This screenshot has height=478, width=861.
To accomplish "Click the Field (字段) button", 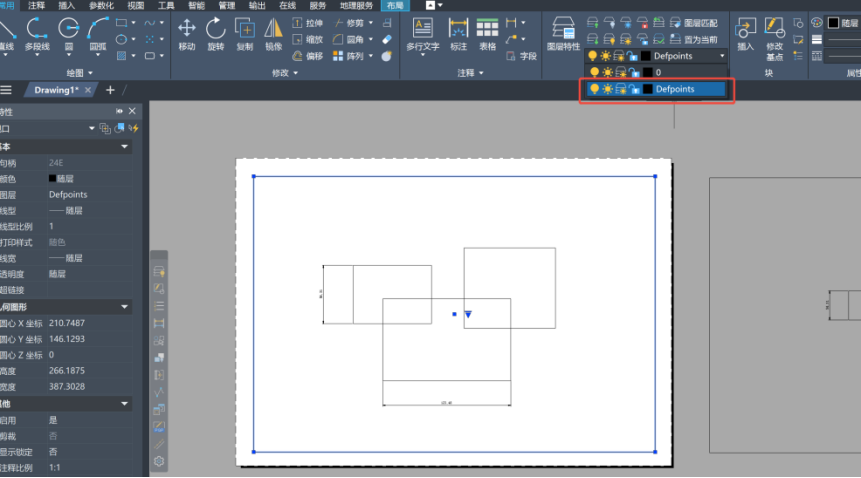I will point(521,56).
